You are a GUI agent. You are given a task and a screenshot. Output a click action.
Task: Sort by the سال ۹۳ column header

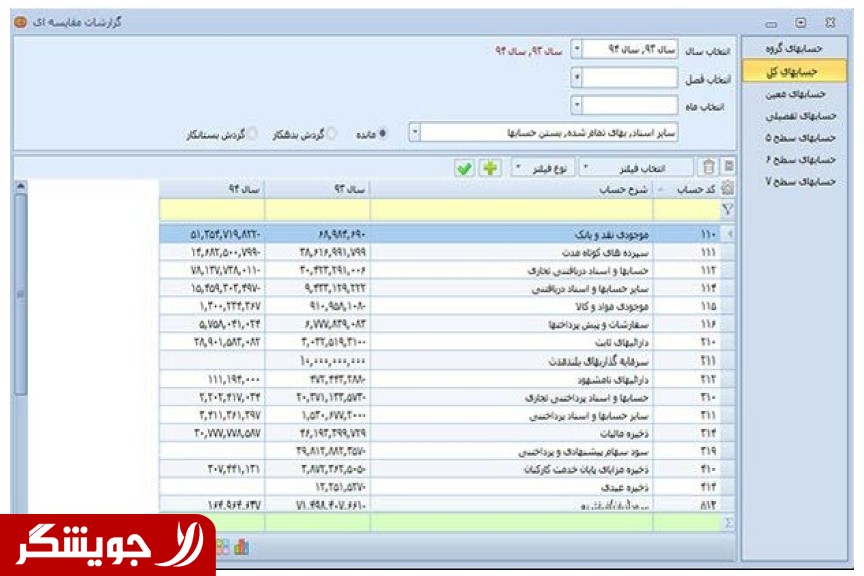tap(317, 189)
